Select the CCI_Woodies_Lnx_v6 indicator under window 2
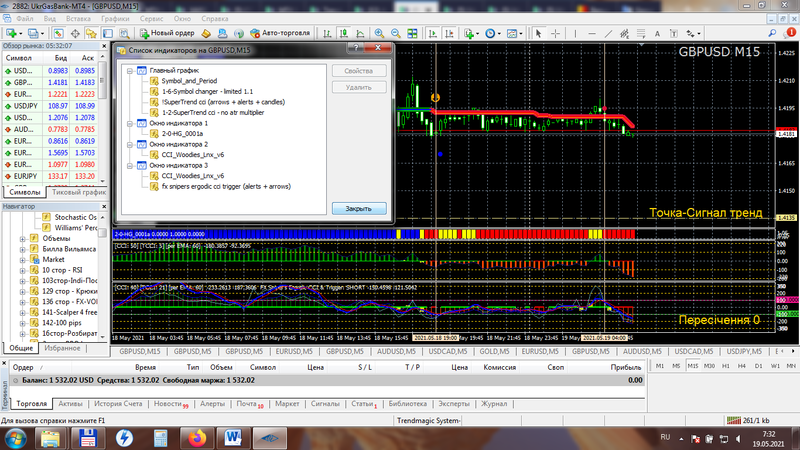 (x=192, y=154)
